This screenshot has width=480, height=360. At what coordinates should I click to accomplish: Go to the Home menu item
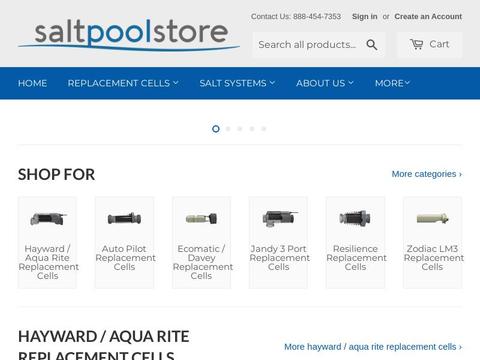point(32,83)
